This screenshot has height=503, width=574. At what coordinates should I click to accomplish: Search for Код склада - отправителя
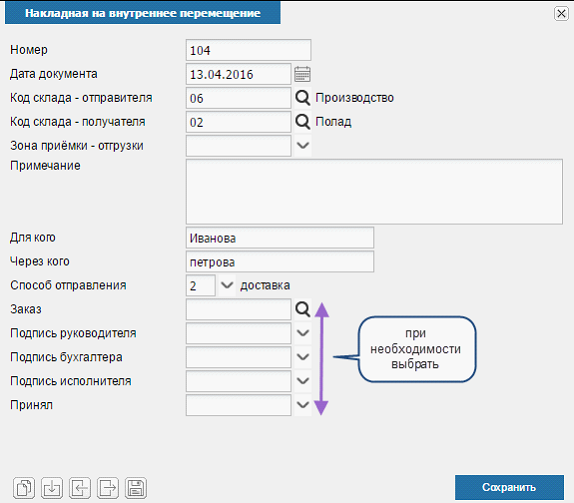[303, 98]
